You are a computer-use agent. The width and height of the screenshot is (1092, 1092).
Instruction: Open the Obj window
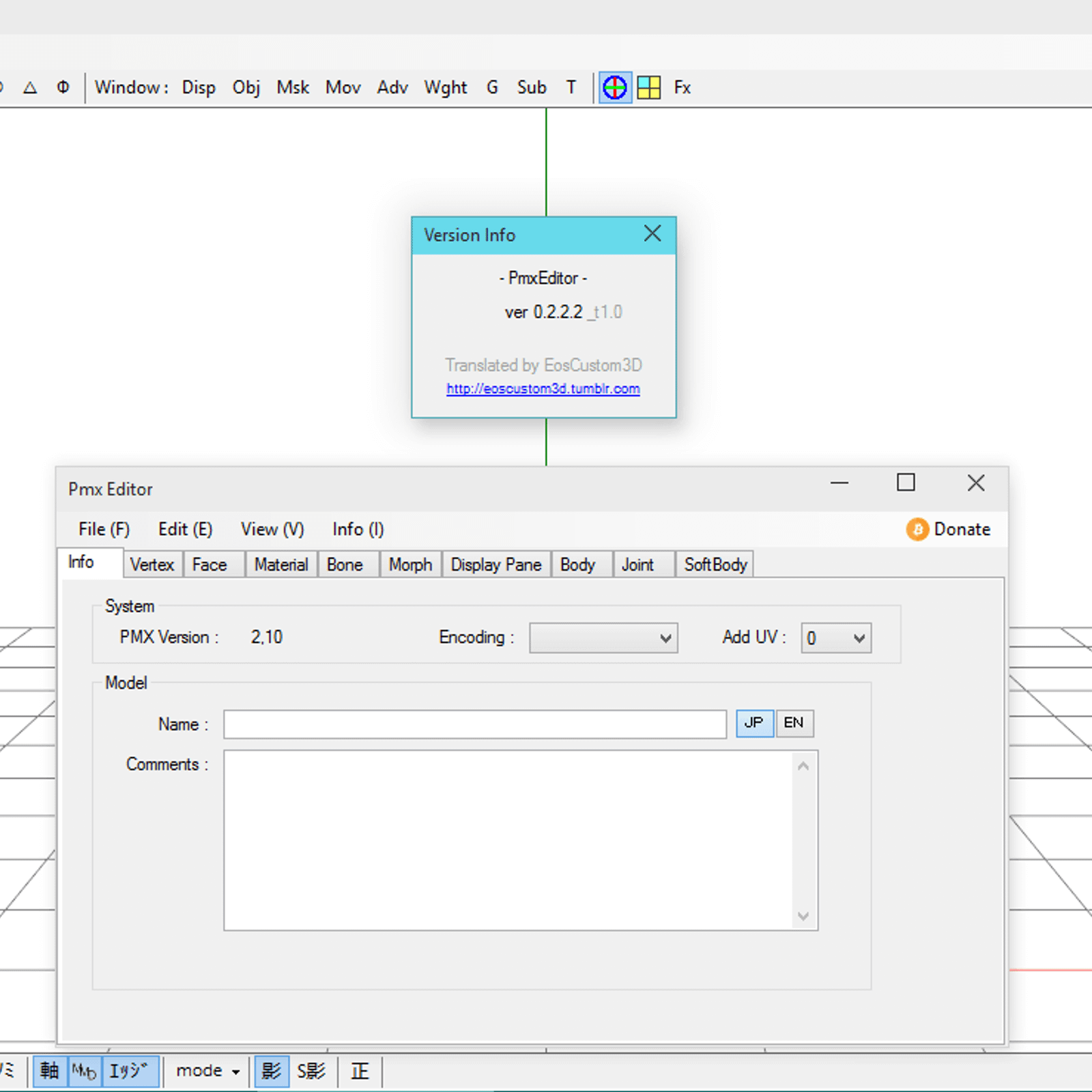(x=246, y=87)
